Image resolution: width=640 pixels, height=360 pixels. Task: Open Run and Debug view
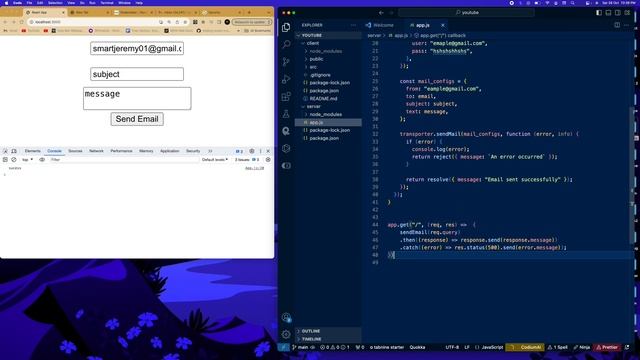pyautogui.click(x=286, y=79)
